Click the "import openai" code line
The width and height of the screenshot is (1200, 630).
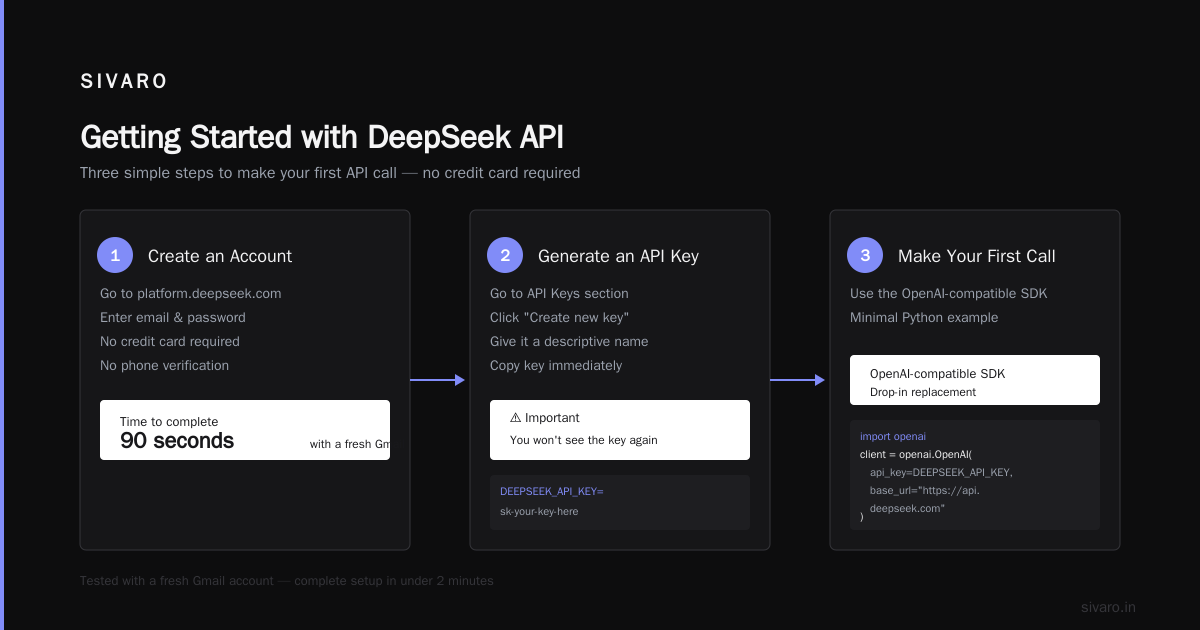tap(893, 436)
